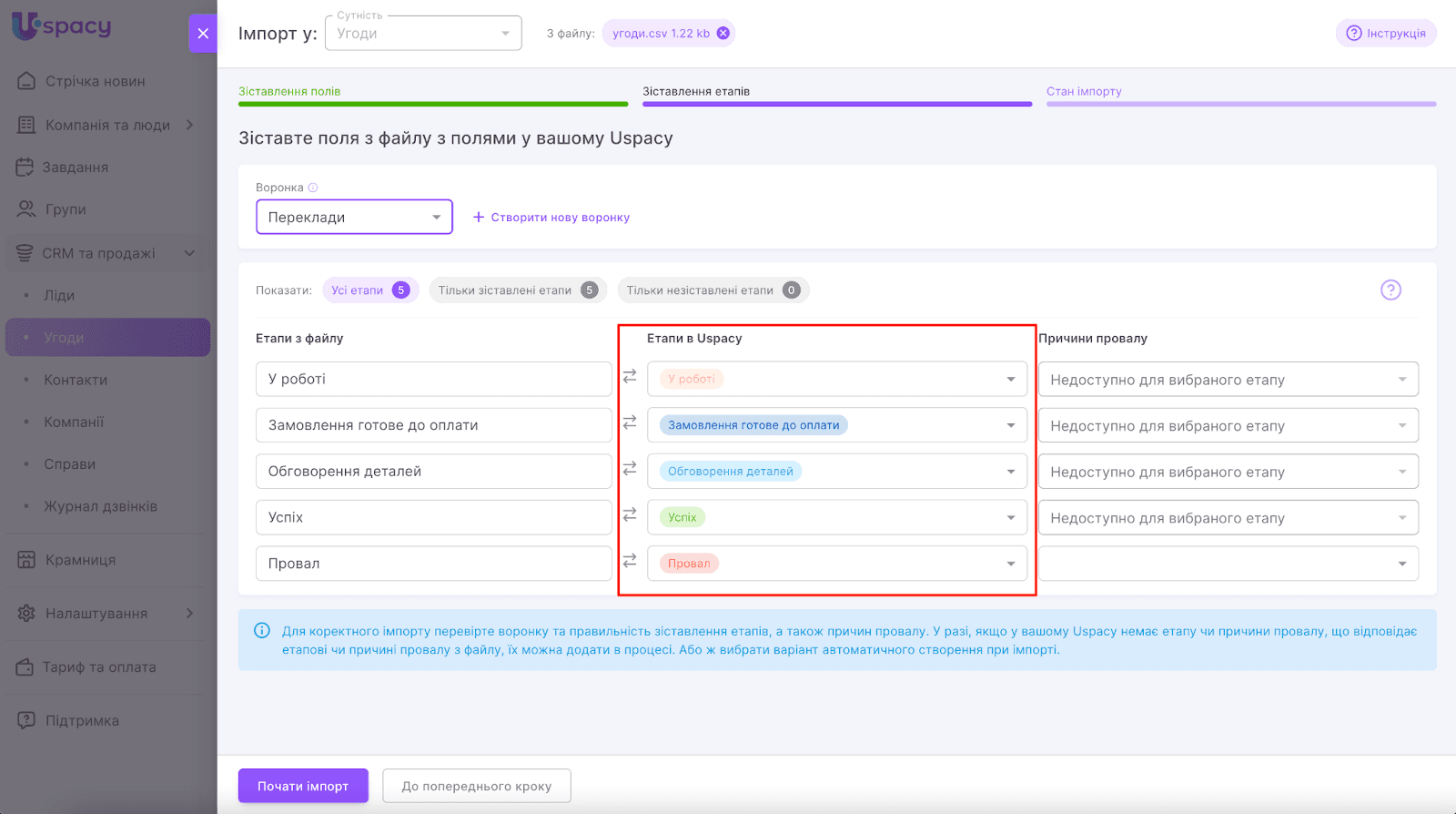Open the Контакти menu item in sidebar
The width and height of the screenshot is (1456, 814).
coord(76,380)
